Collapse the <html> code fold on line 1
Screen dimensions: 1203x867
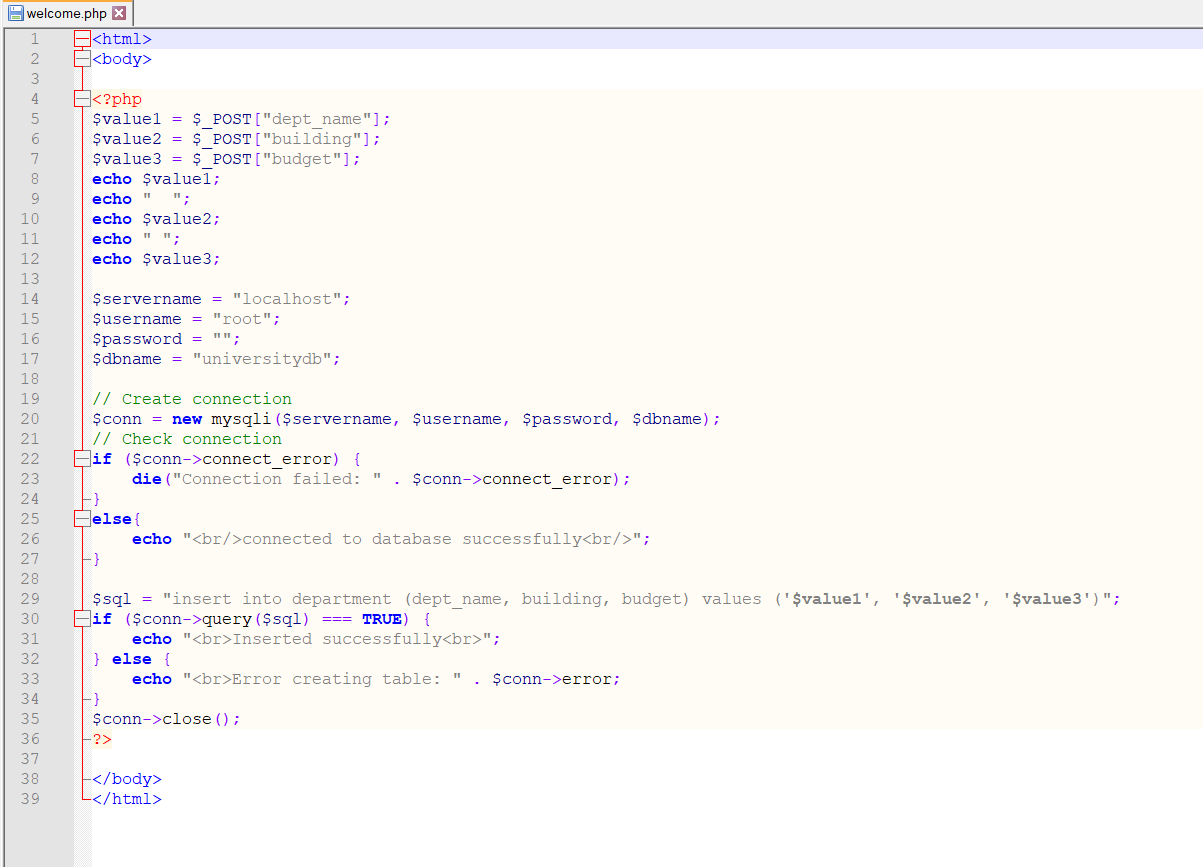[x=82, y=38]
